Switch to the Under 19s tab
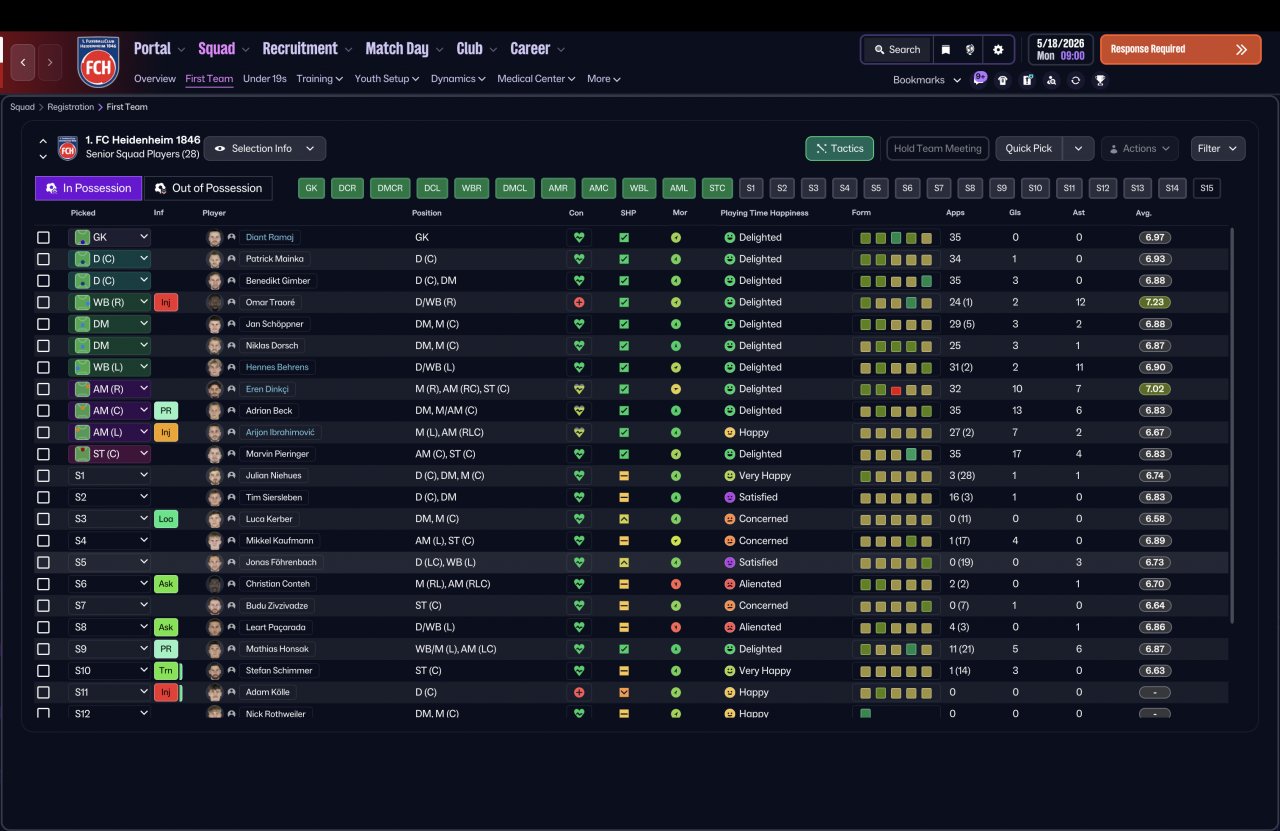This screenshot has width=1280, height=831. tap(265, 78)
